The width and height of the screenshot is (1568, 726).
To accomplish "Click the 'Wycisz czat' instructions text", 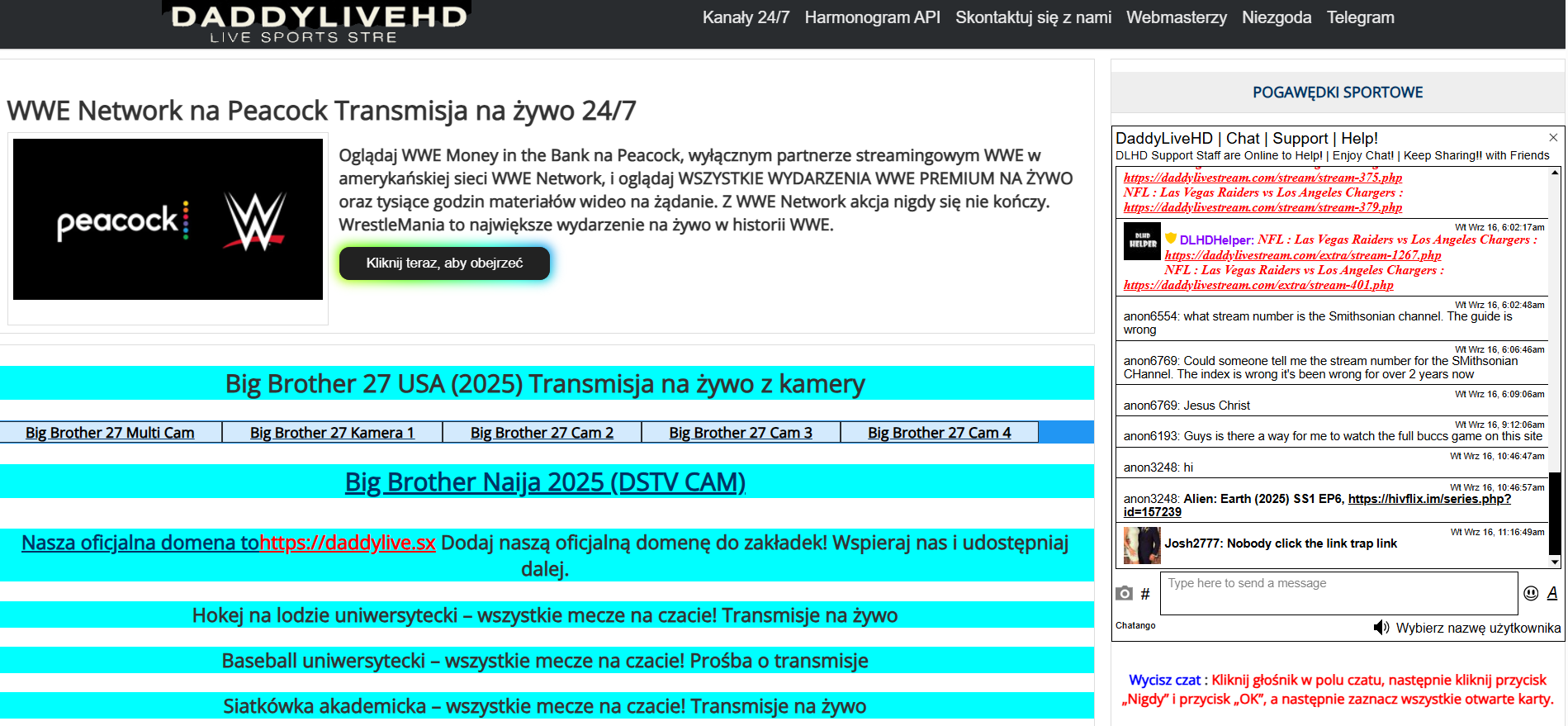I will click(x=1338, y=690).
